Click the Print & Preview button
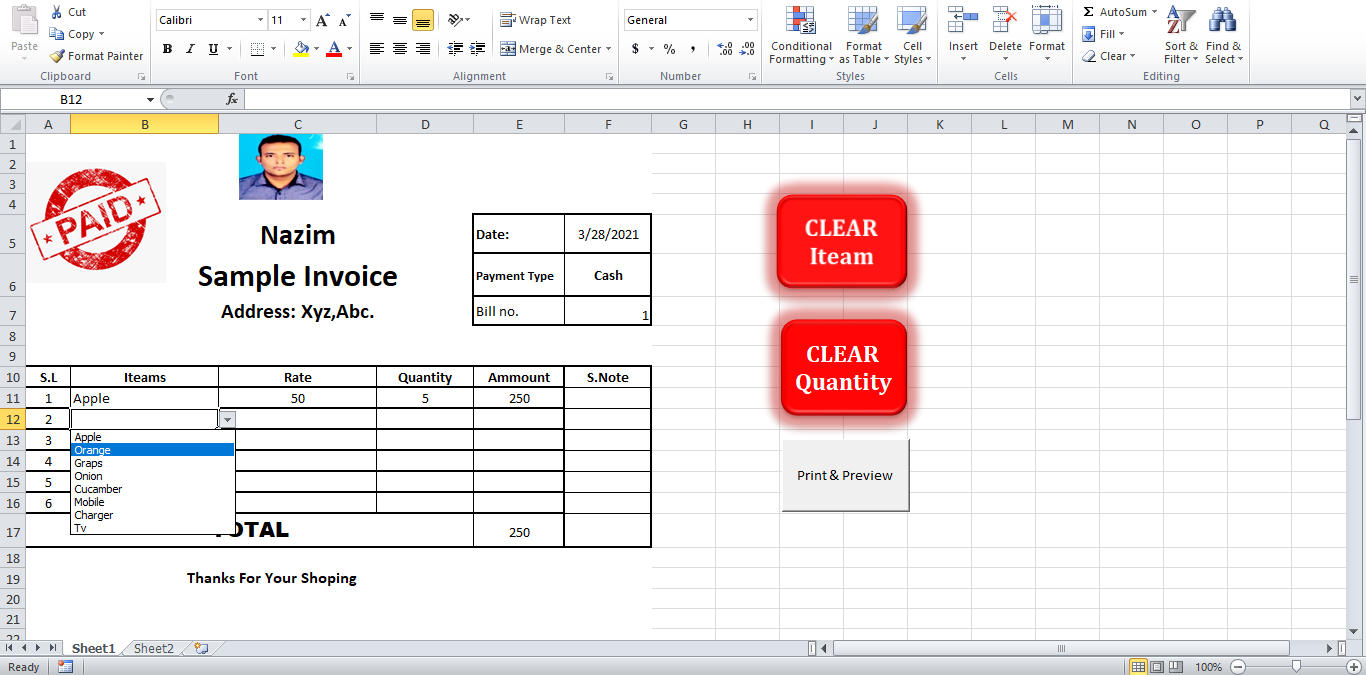 845,475
